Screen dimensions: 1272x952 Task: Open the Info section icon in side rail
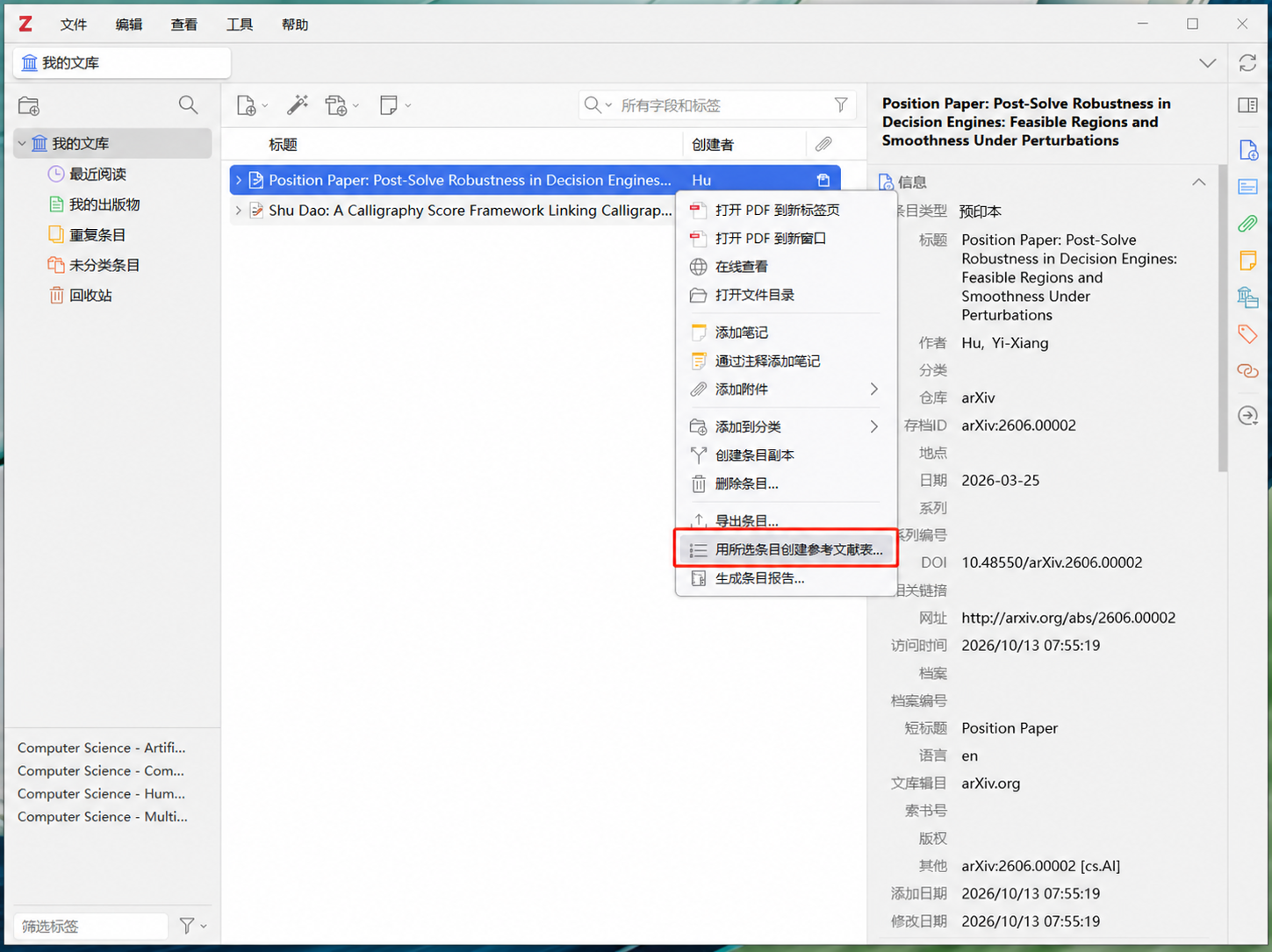click(x=1248, y=150)
